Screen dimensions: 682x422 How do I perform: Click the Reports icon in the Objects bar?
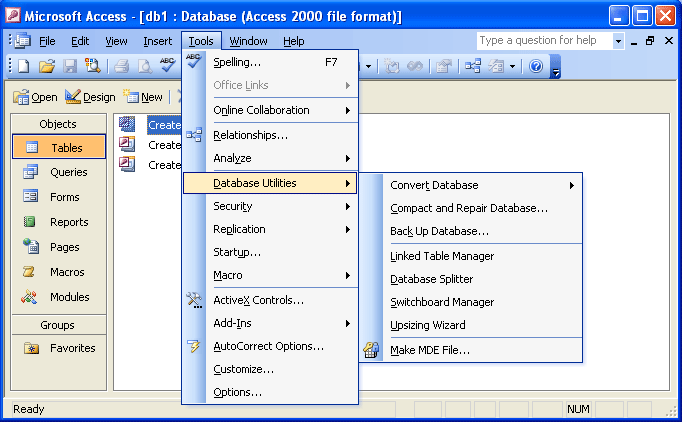click(x=30, y=222)
